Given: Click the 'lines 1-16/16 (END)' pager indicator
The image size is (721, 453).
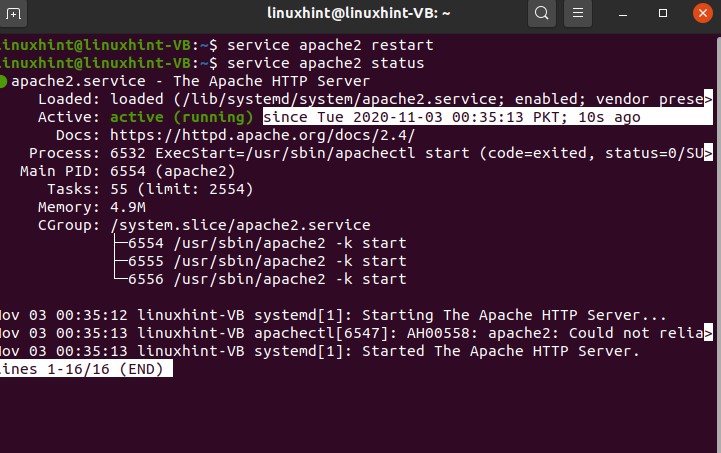Looking at the screenshot, I should tap(86, 369).
